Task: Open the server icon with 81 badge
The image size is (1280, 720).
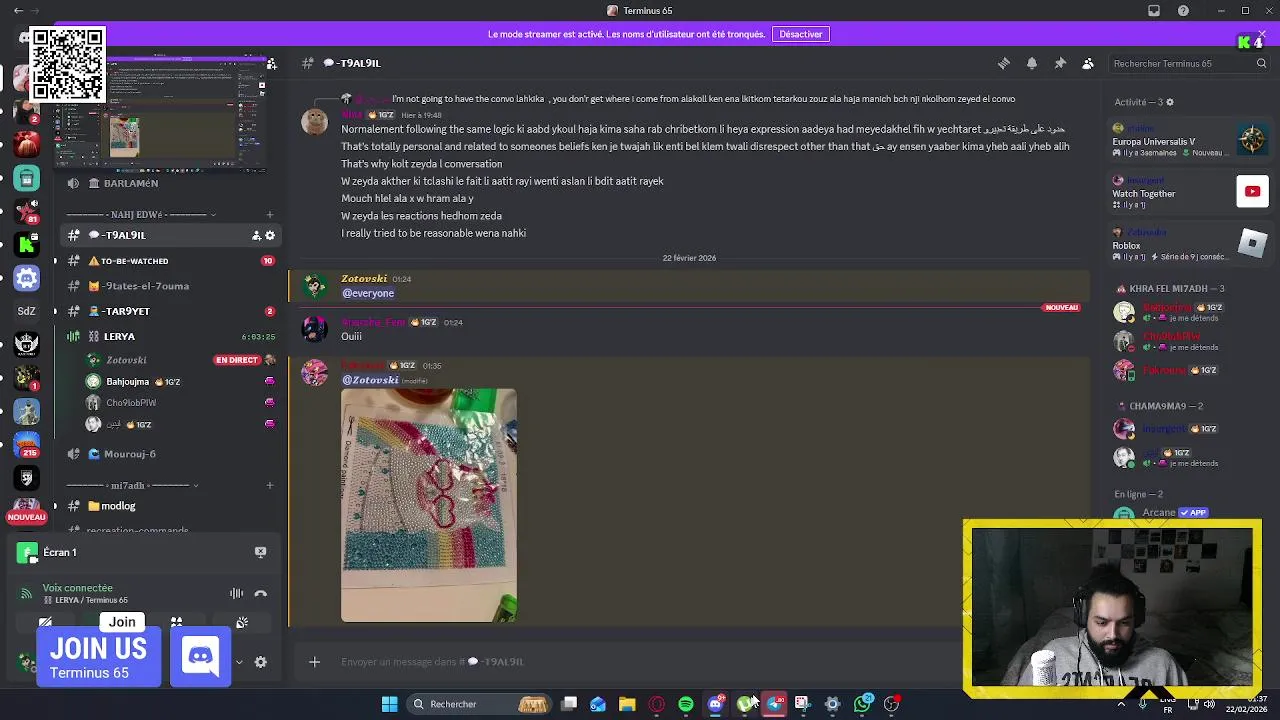Action: pos(27,212)
